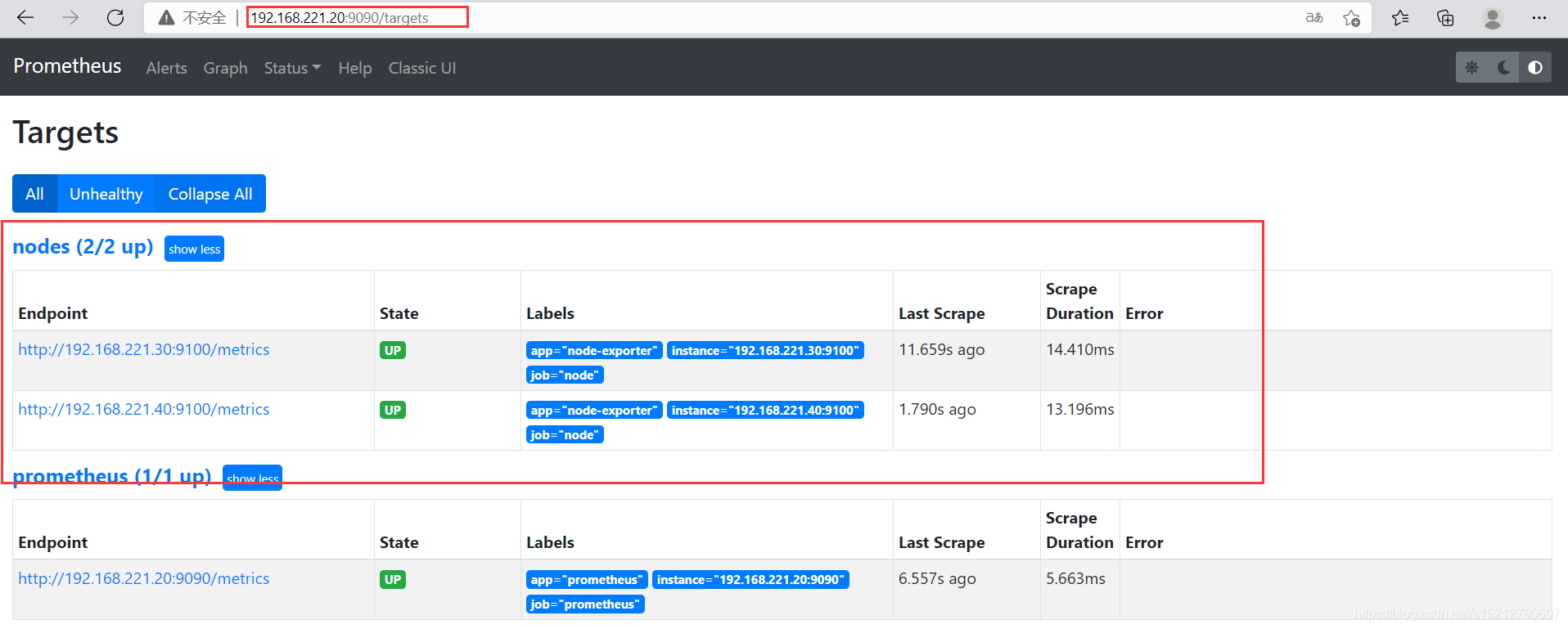Viewport: 1568px width, 629px height.
Task: Click the browser forward arrow
Action: click(x=70, y=17)
